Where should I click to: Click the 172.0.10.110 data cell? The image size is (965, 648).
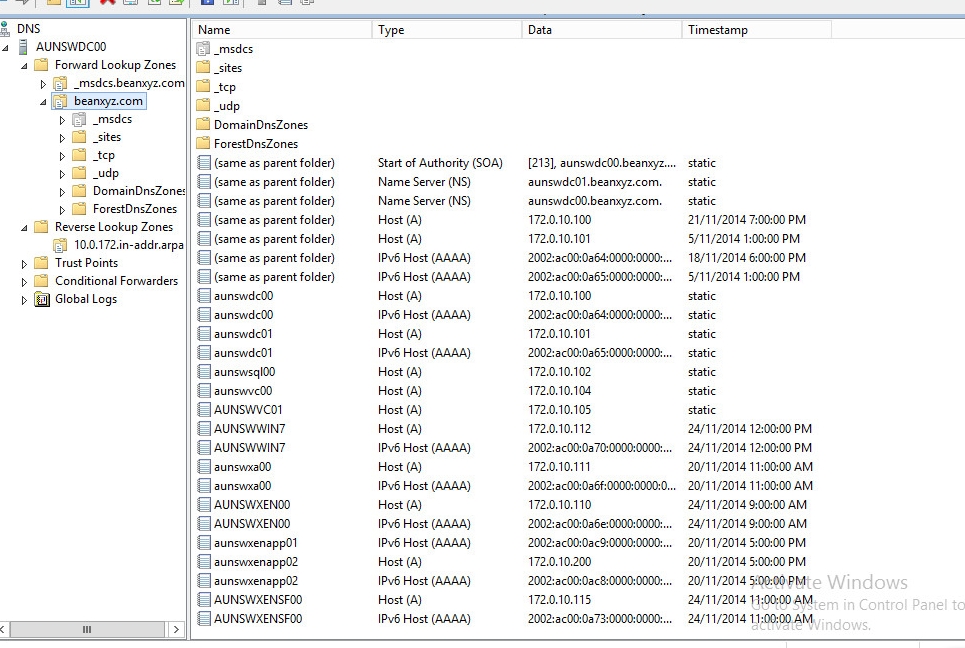[x=559, y=505]
